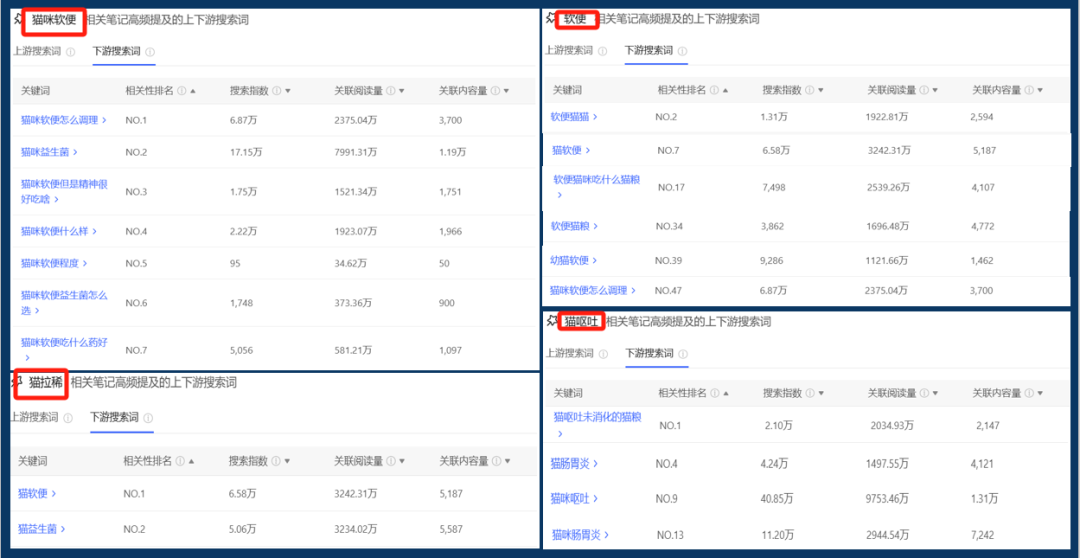Sort by 相关性排名 arrow in 猫咪软便 panel

pyautogui.click(x=192, y=91)
